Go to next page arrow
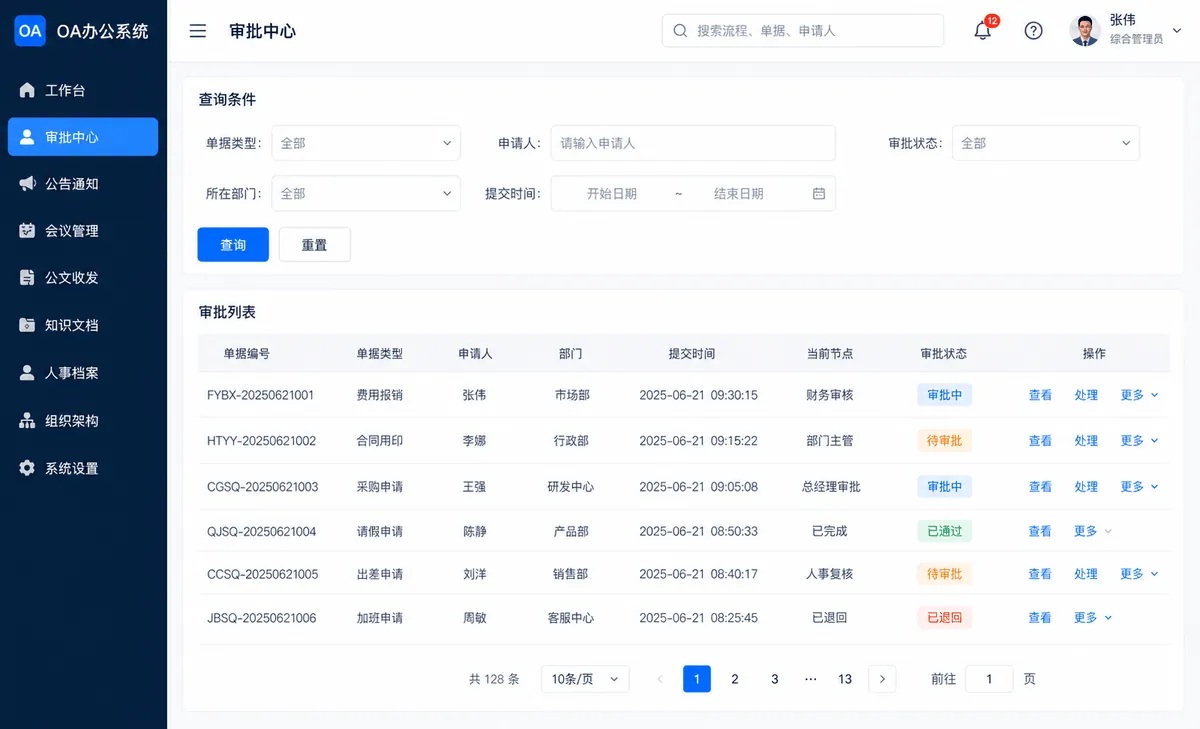Viewport: 1200px width, 729px height. tap(882, 679)
